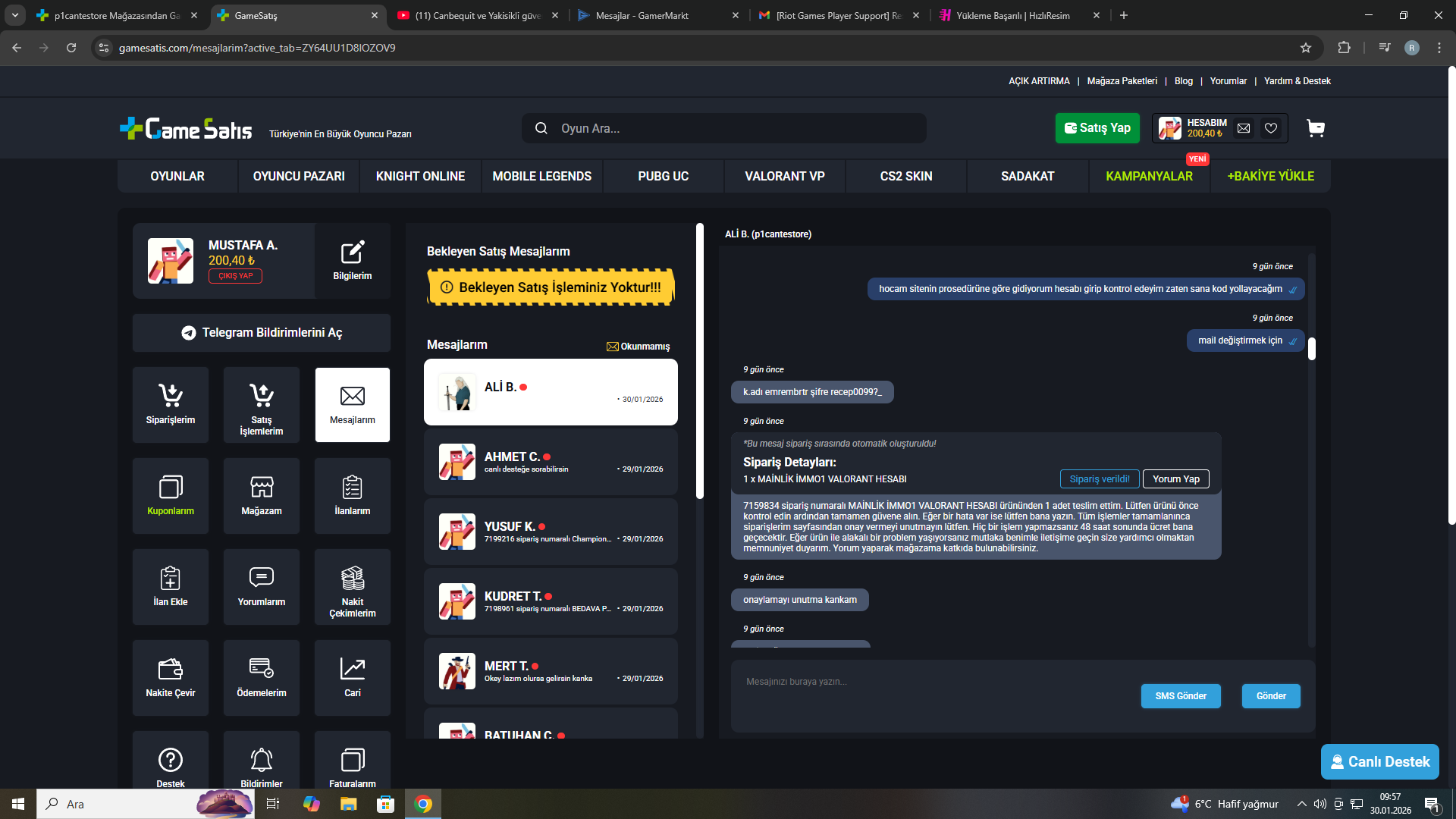Open File Explorer from the taskbar
Image resolution: width=1456 pixels, height=819 pixels.
(x=348, y=804)
